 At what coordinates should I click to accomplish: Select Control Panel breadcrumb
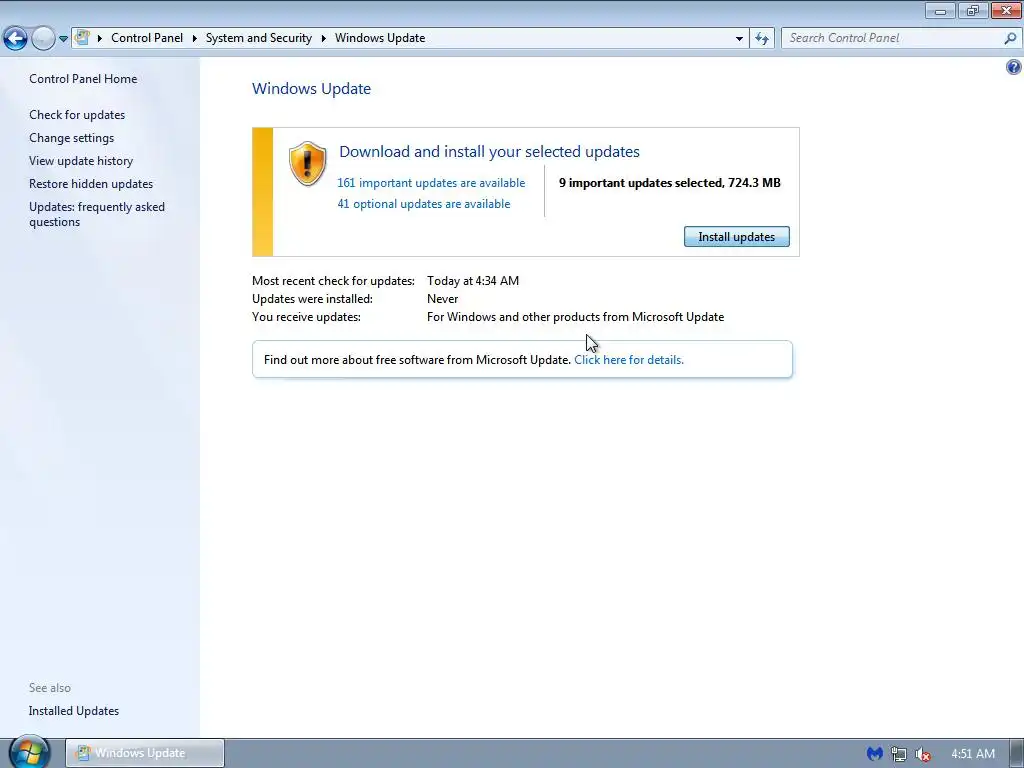point(147,38)
